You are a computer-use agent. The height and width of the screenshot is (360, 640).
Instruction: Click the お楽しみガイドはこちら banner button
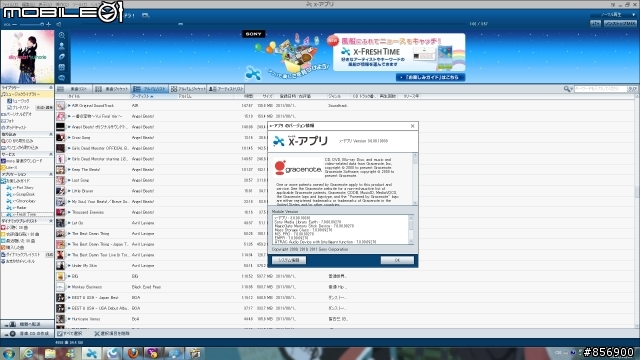click(430, 77)
